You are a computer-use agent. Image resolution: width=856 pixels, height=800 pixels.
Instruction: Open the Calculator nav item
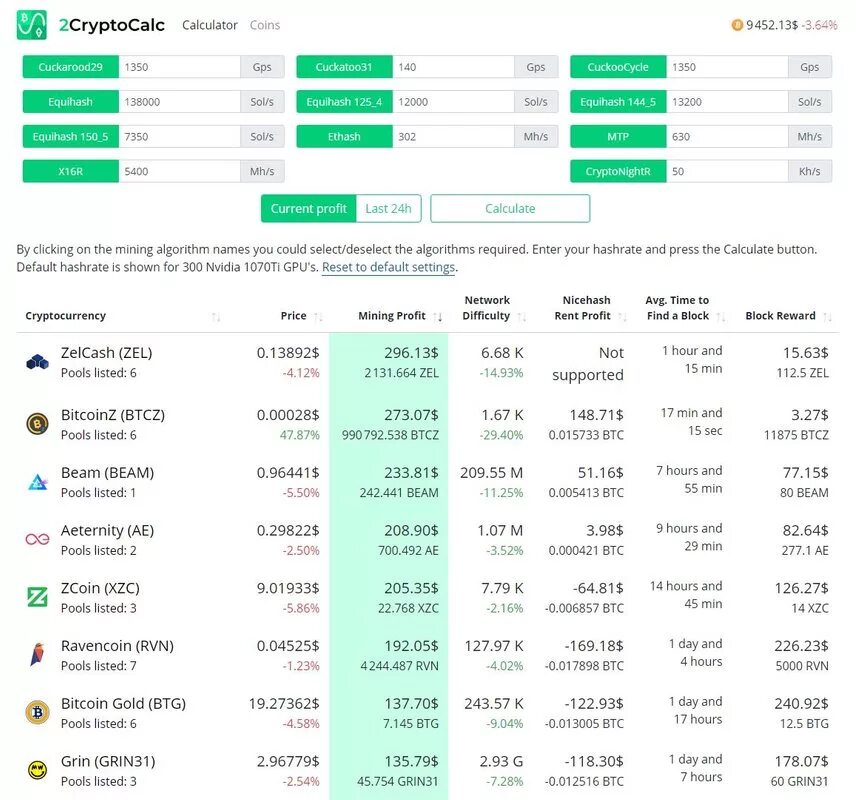click(x=210, y=25)
